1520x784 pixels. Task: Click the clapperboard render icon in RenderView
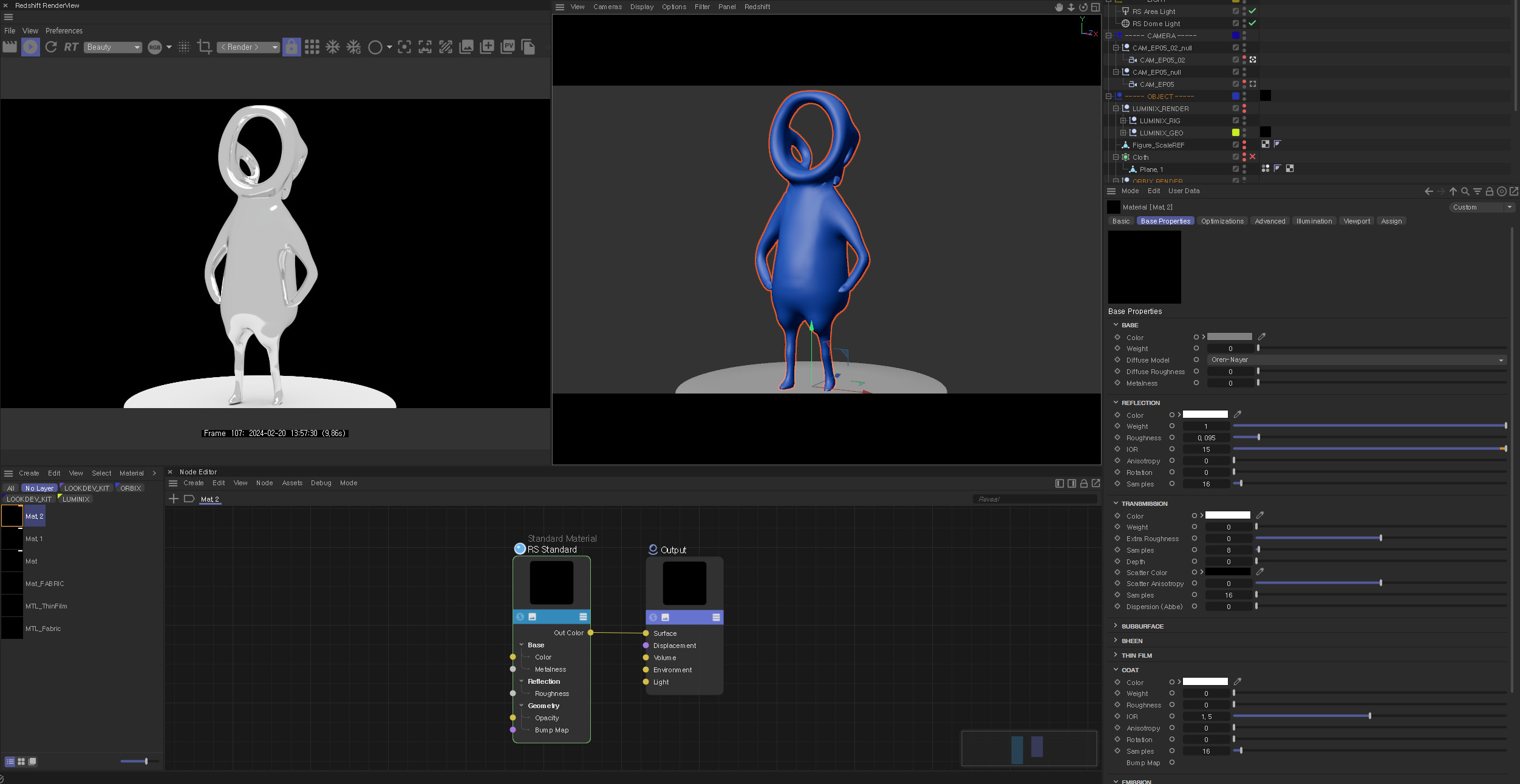[10, 47]
